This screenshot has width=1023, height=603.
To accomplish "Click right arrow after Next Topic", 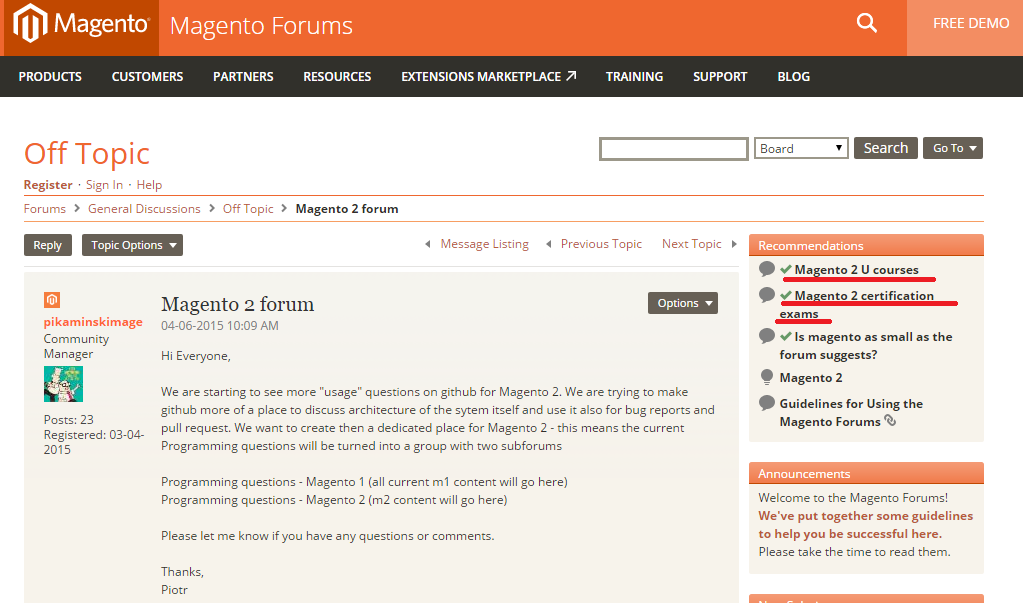I will [x=734, y=244].
